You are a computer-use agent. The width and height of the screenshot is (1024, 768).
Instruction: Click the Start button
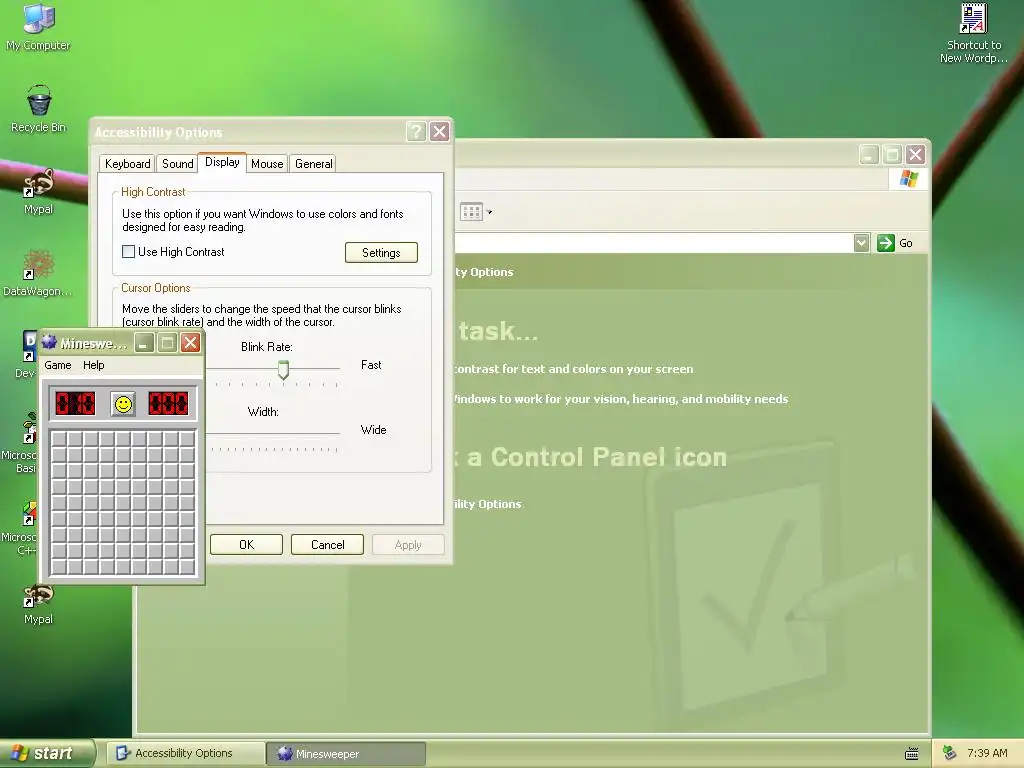(x=47, y=753)
